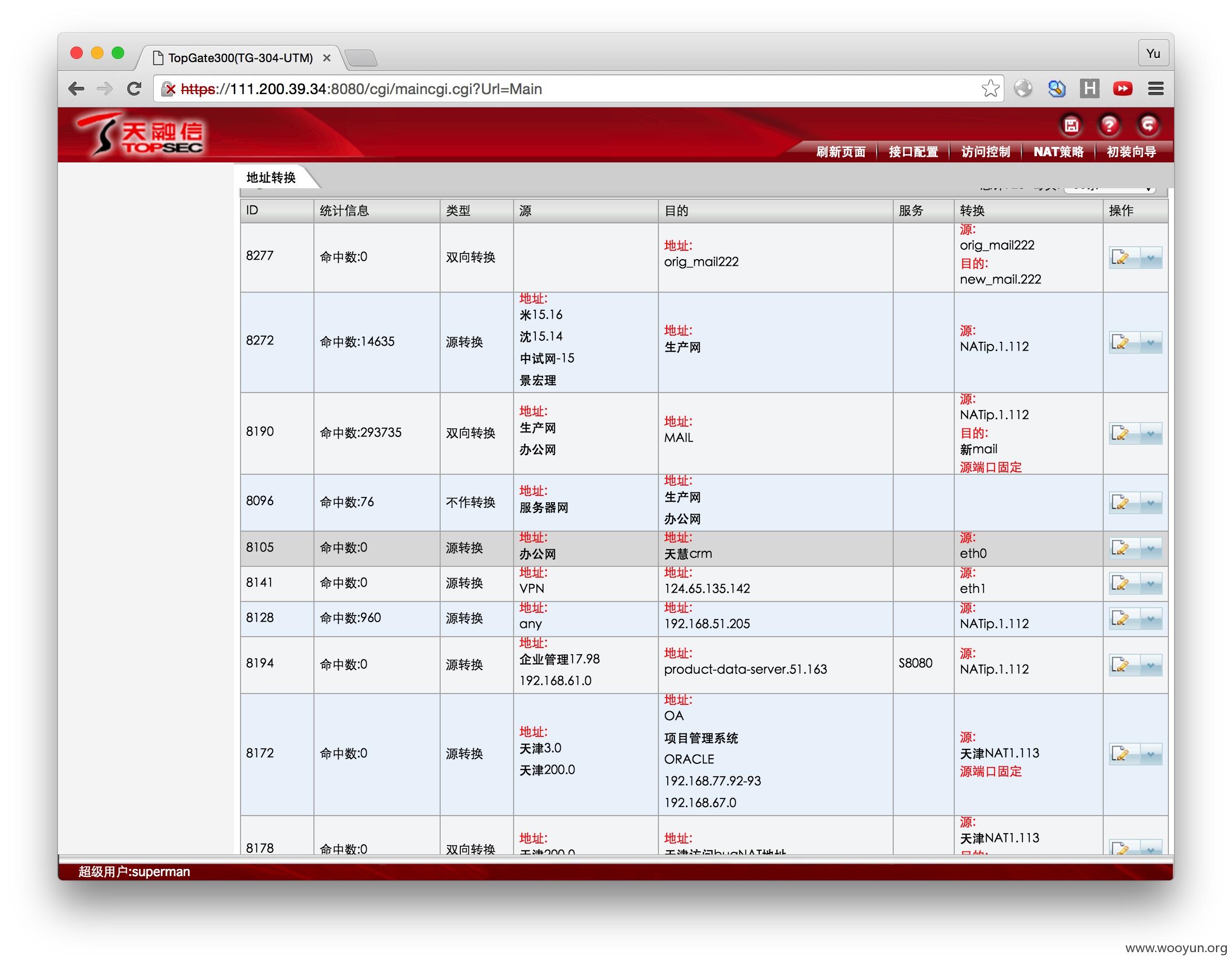Bookmark page with star icon
Screen dimensions: 1232x963
pos(990,88)
